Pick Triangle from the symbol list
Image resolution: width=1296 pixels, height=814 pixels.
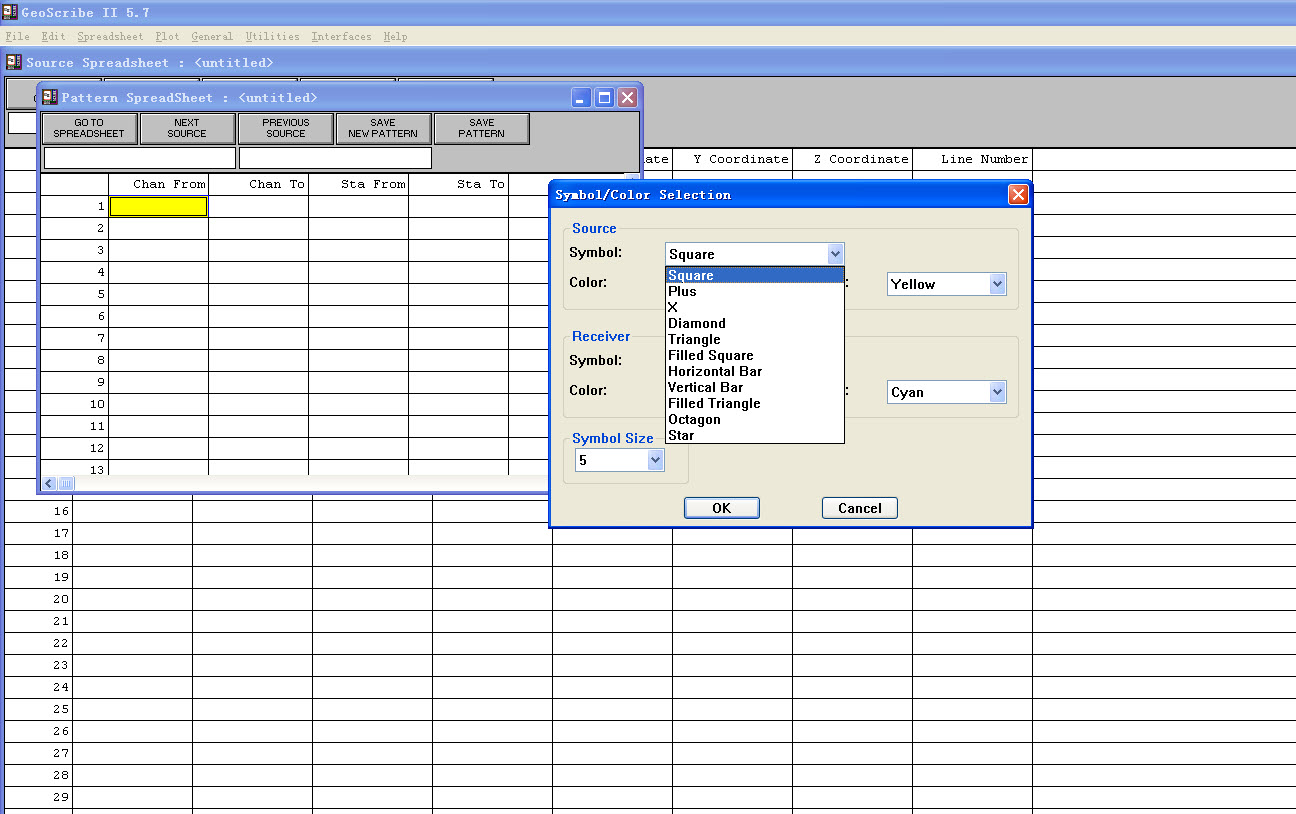click(755, 339)
